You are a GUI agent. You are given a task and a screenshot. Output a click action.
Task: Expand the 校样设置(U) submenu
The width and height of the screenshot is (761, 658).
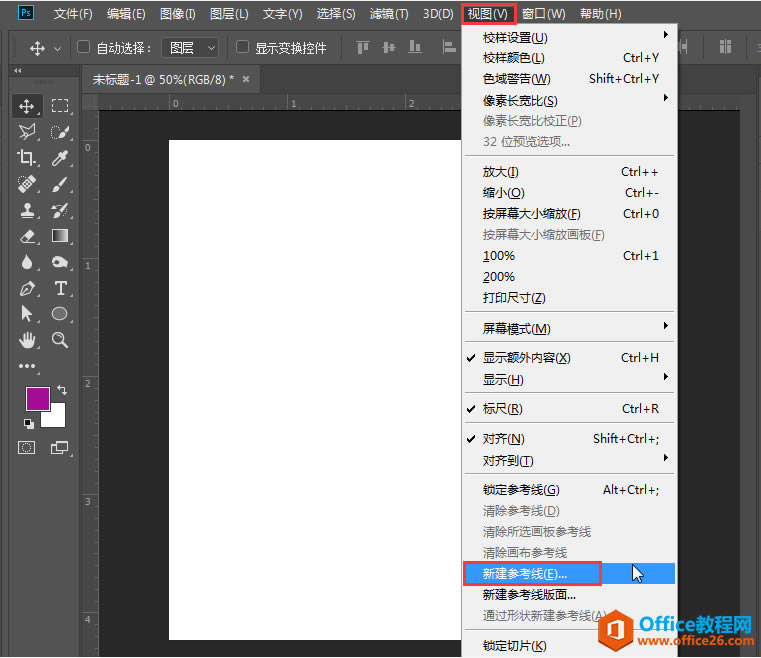(x=569, y=37)
